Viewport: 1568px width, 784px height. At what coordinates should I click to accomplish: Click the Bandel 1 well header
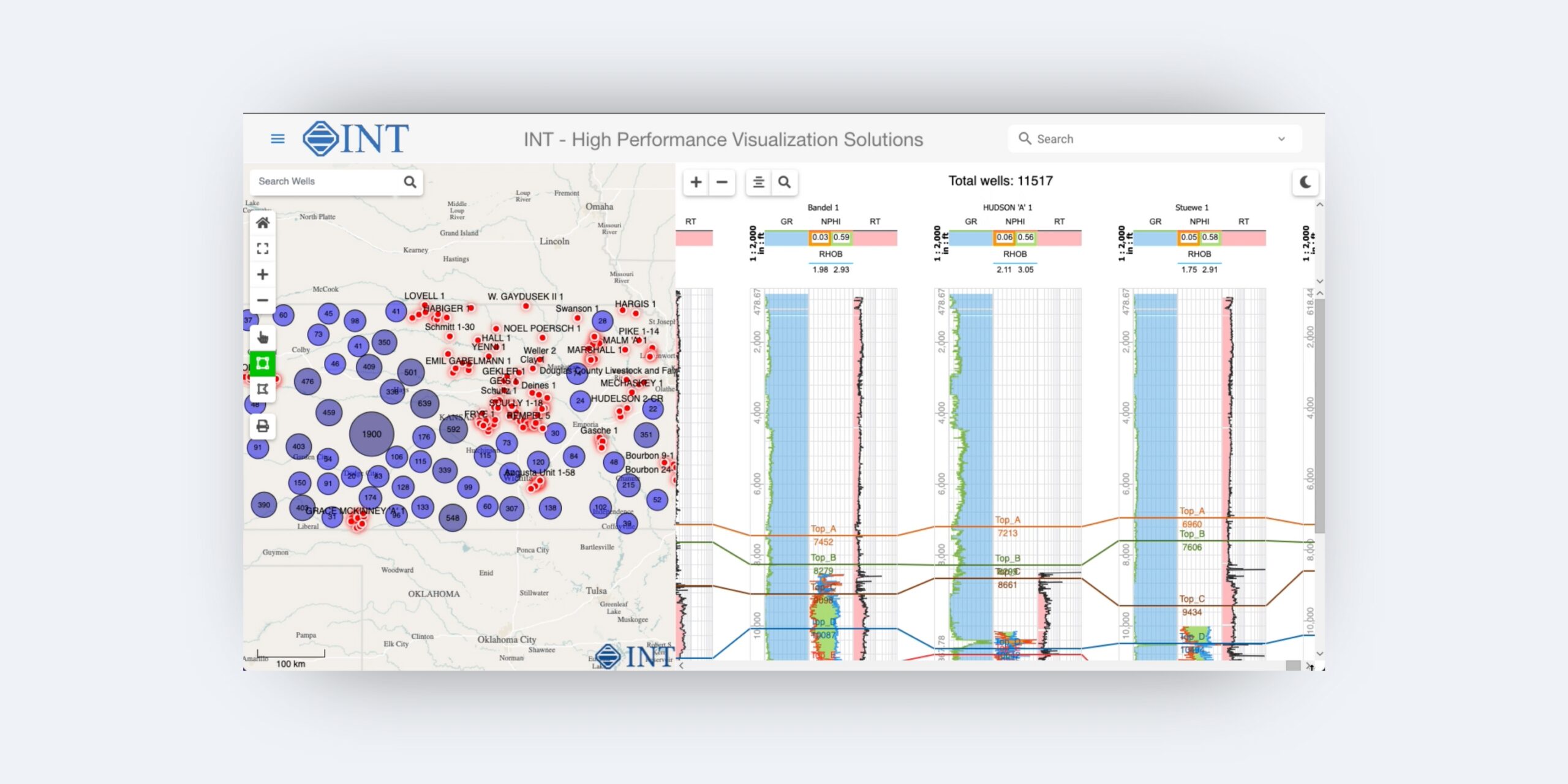823,208
